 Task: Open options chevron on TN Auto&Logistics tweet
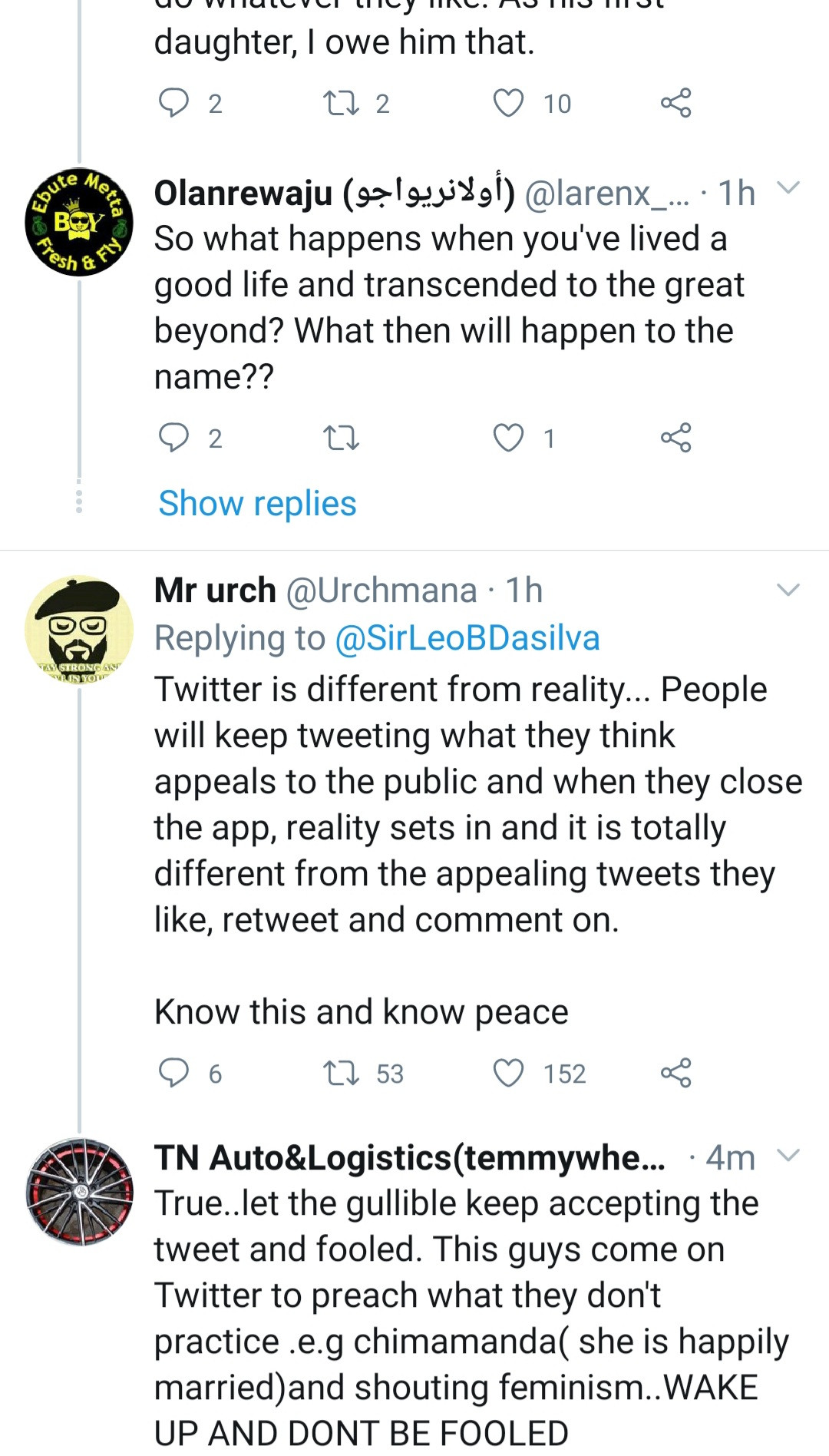point(788,1155)
